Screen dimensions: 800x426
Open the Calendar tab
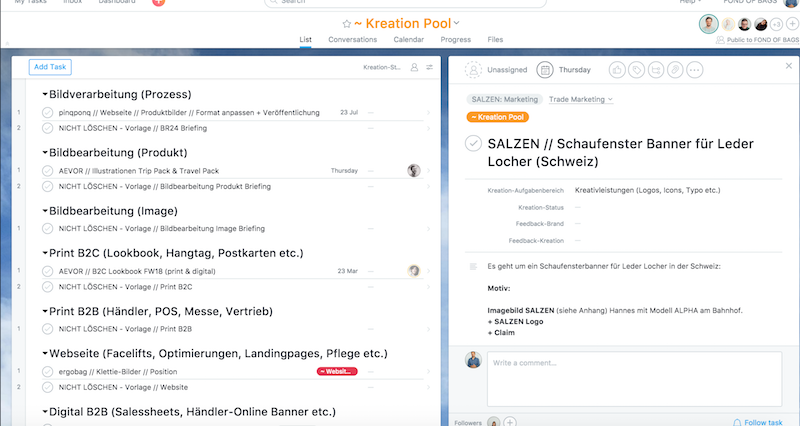coord(409,39)
